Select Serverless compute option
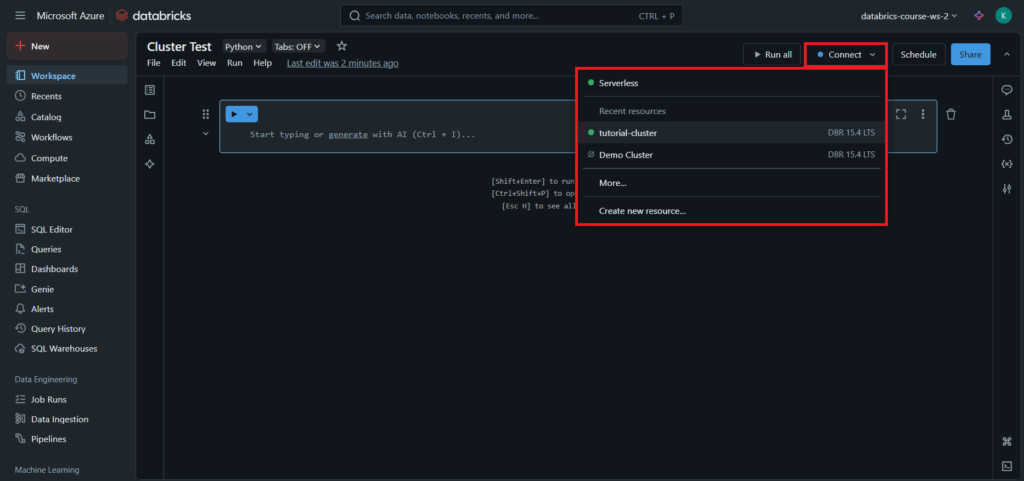The width and height of the screenshot is (1024, 481). [731, 83]
